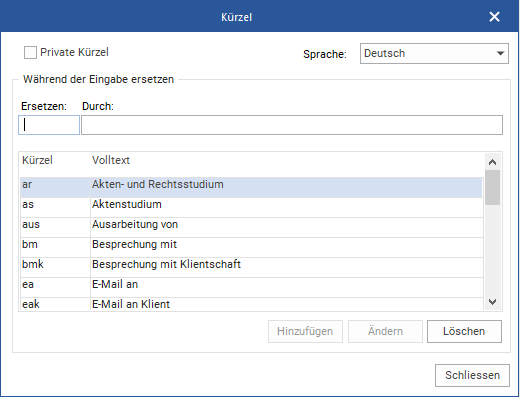This screenshot has width=520, height=397.
Task: Click the Ändern button
Action: pos(385,331)
